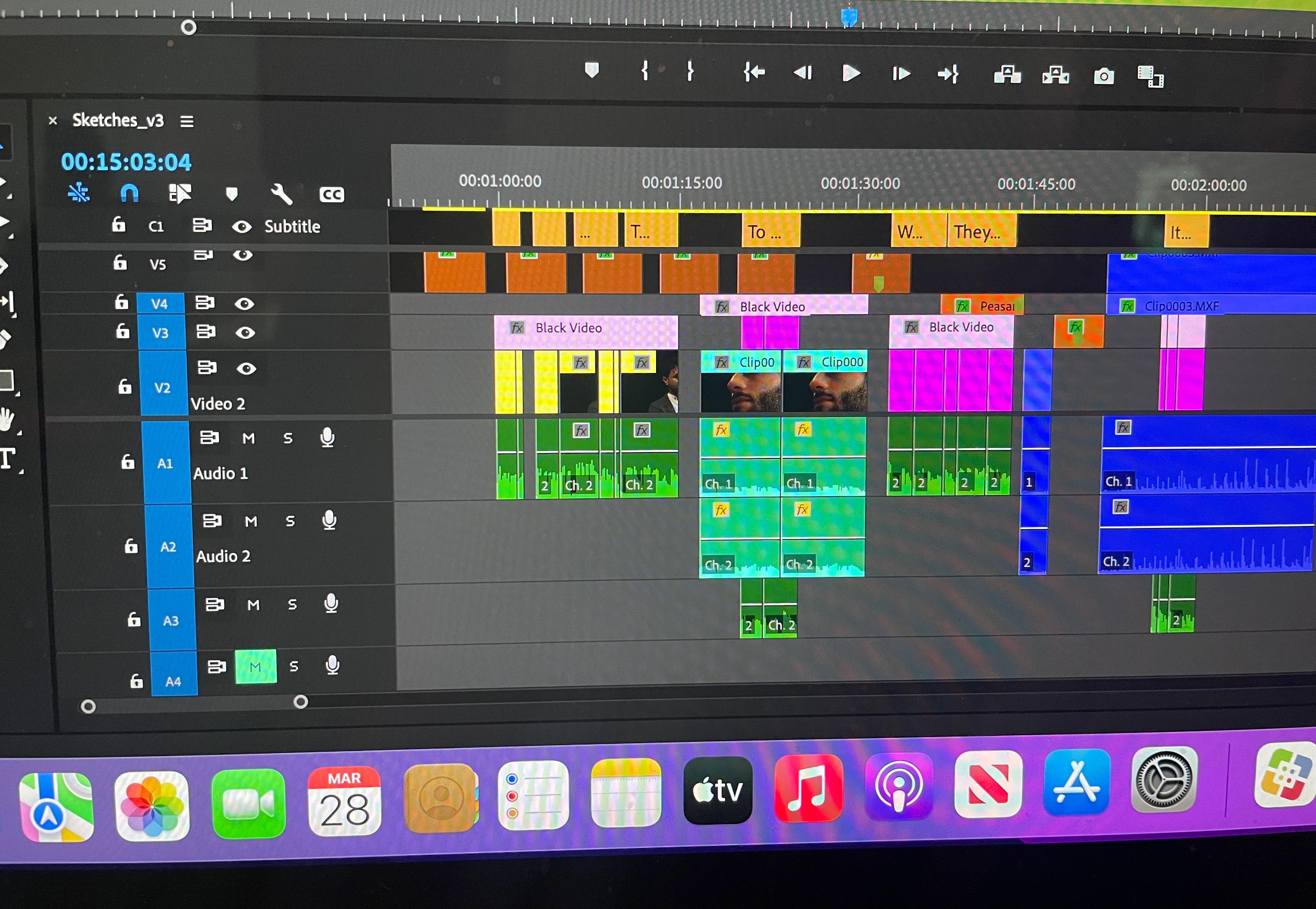Click the CC caption track options icon
Viewport: 1316px width, 909px height.
331,195
